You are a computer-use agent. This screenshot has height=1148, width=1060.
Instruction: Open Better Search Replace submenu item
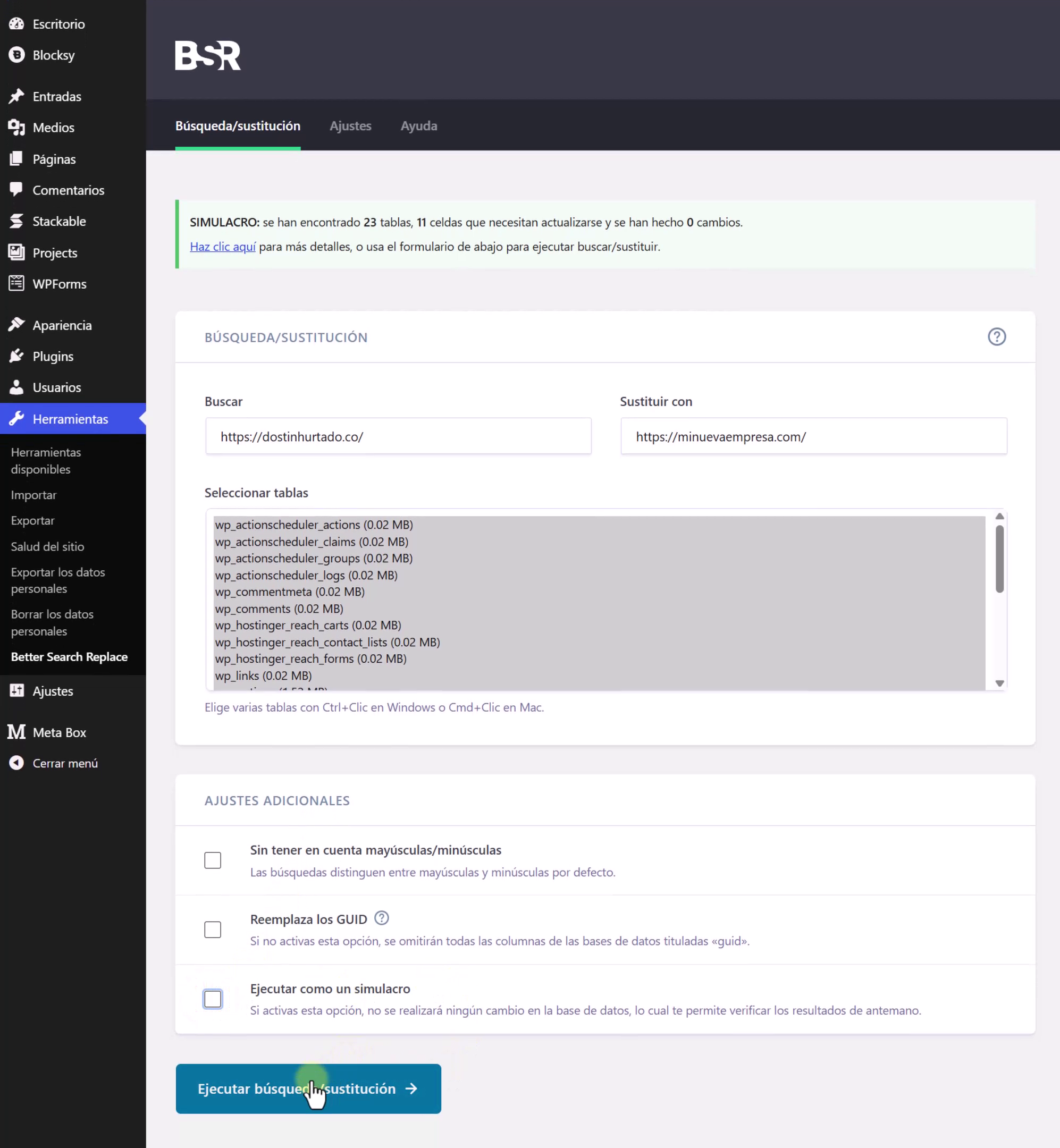(70, 656)
